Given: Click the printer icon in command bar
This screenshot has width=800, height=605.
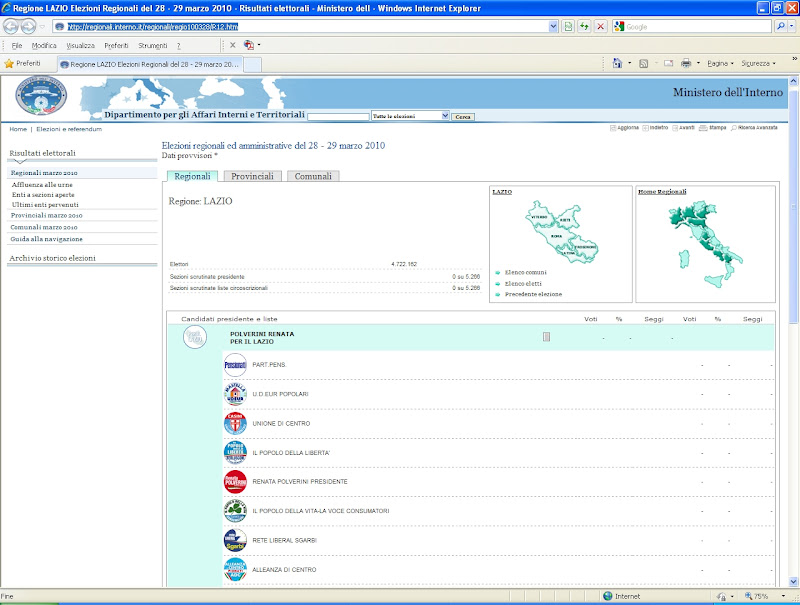Looking at the screenshot, I should pos(686,63).
